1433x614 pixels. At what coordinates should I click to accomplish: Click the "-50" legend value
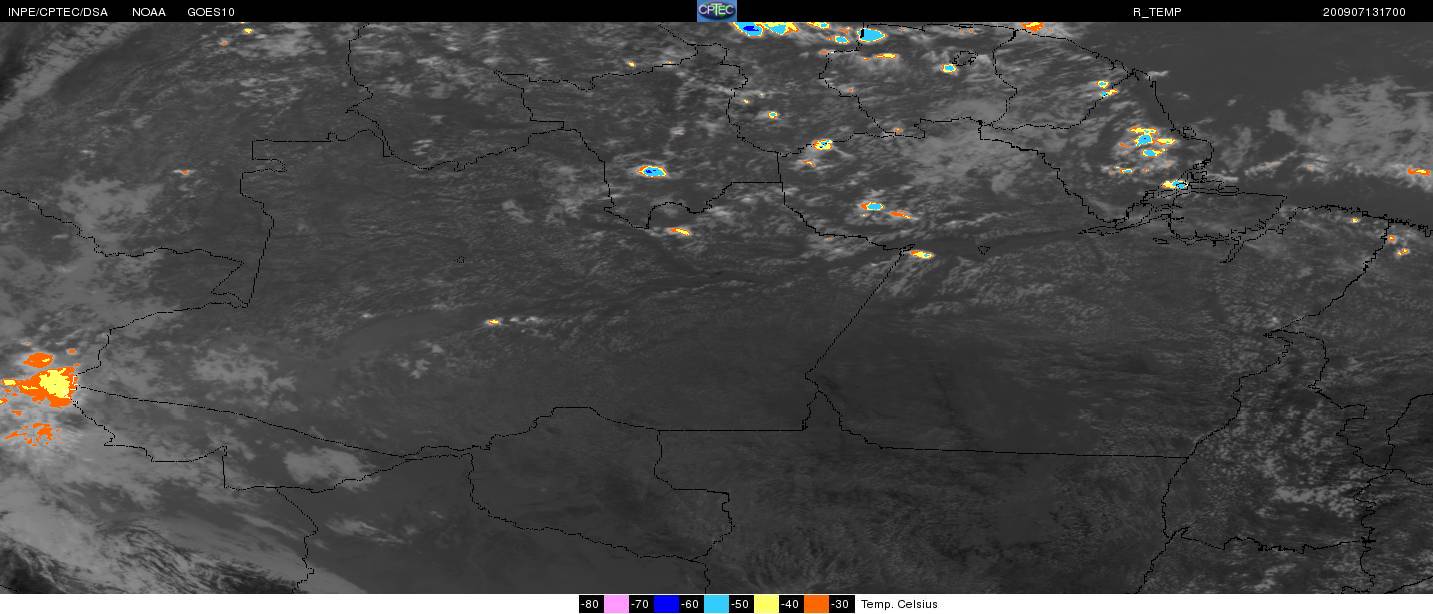click(x=741, y=604)
